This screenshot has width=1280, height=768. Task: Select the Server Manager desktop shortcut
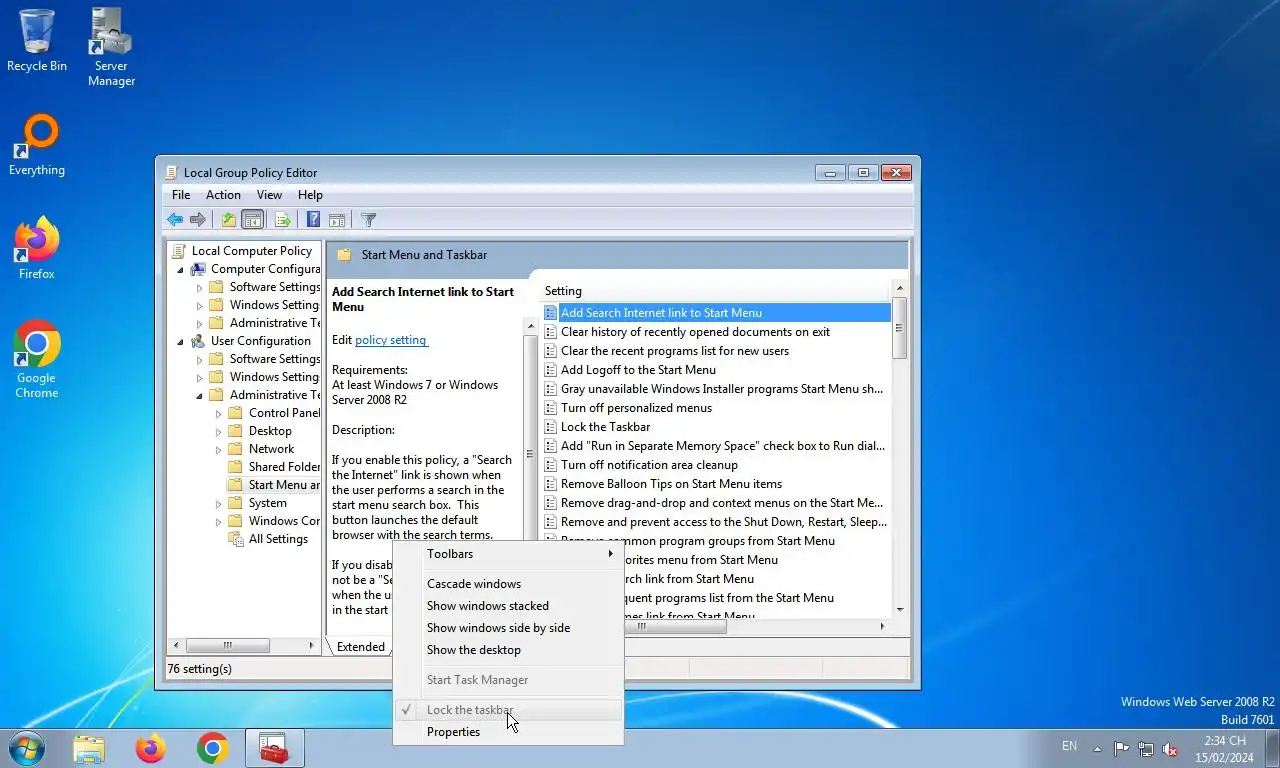point(111,47)
